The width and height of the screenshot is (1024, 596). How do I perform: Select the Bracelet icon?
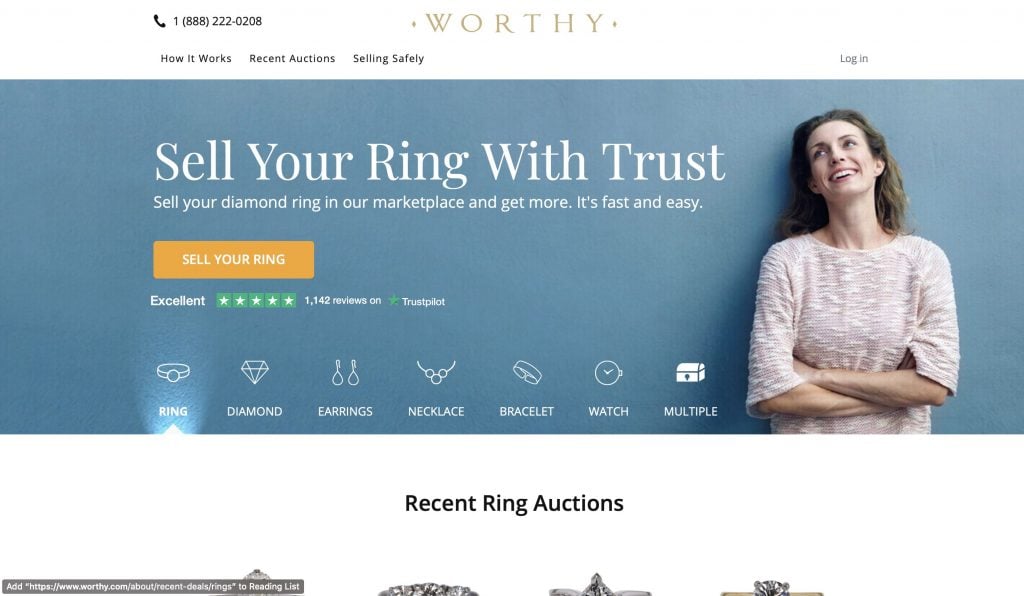click(526, 372)
